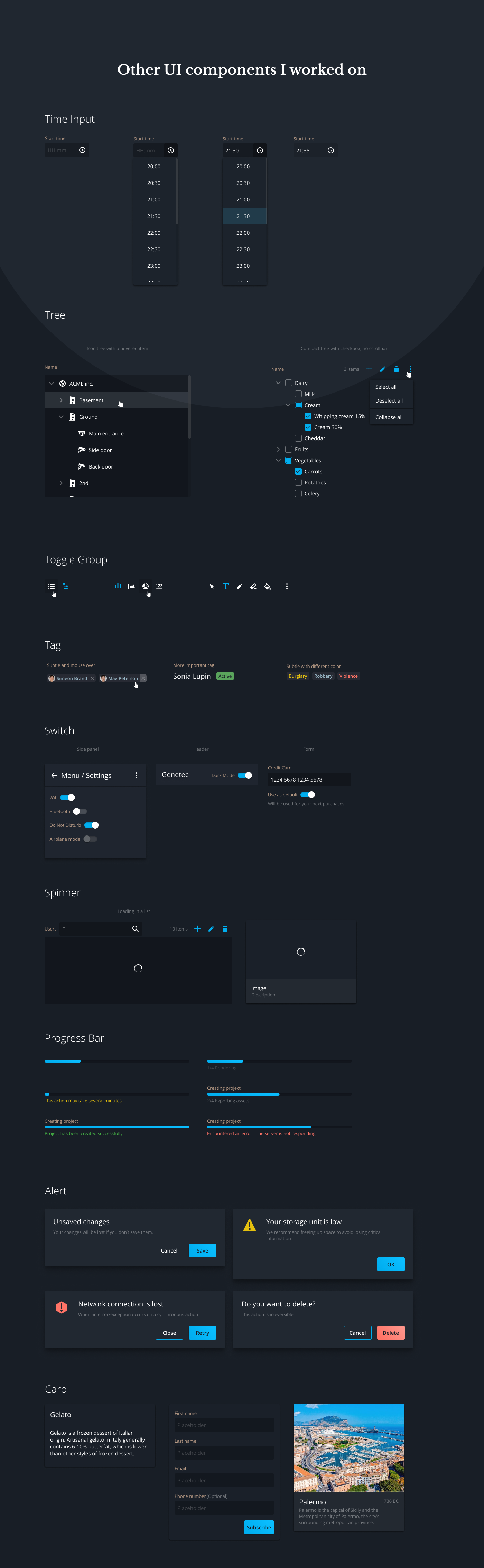Uncheck the Carrots checkbox
The width and height of the screenshot is (484, 1568).
click(298, 471)
